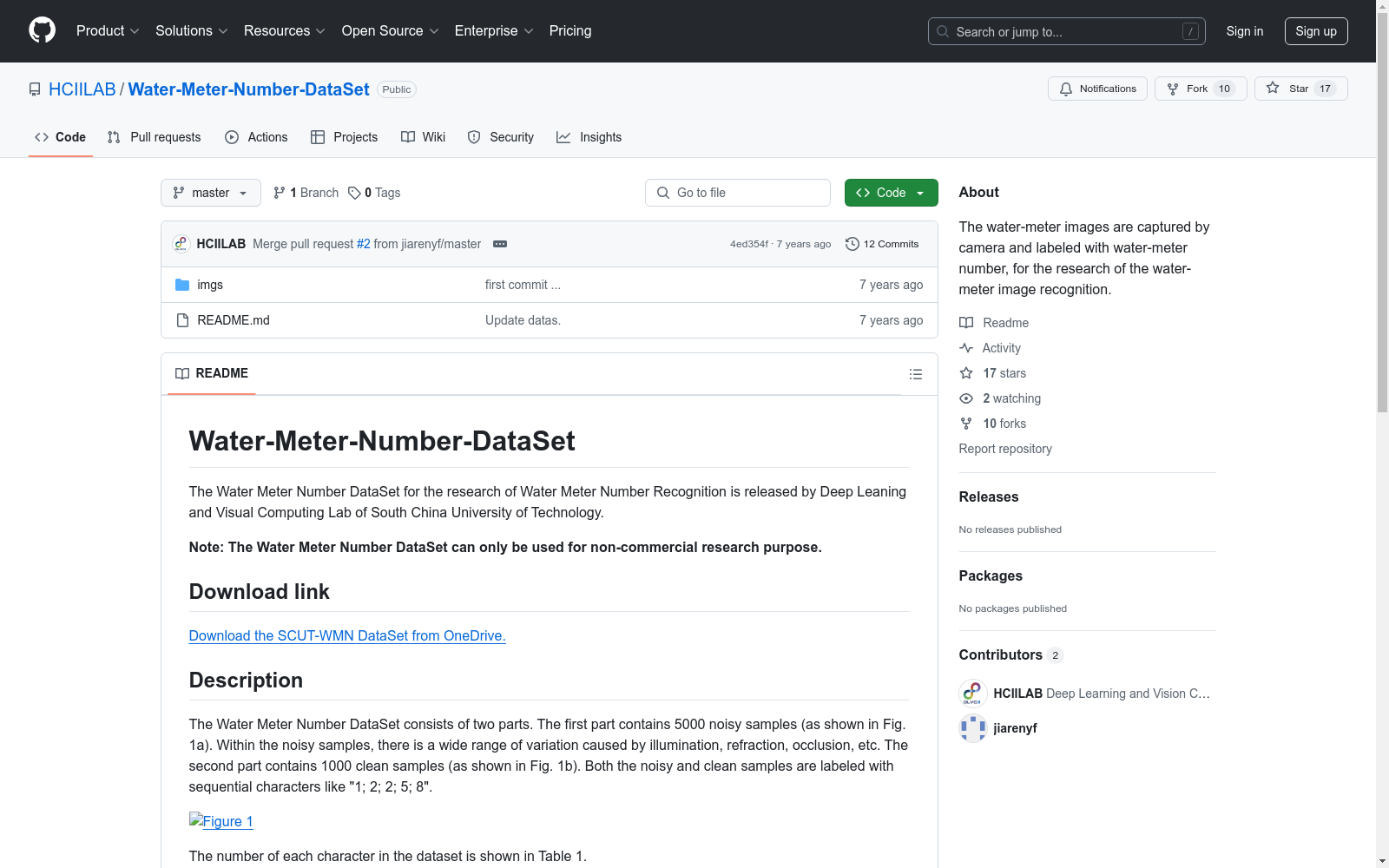
Task: View the 1 Branch link
Action: pyautogui.click(x=306, y=193)
